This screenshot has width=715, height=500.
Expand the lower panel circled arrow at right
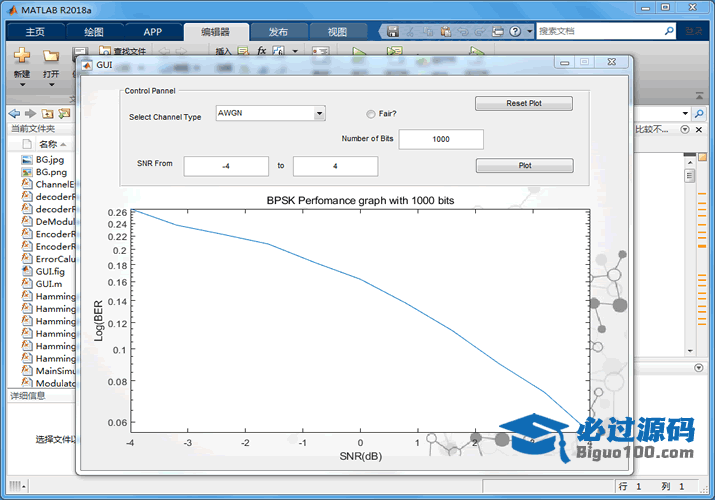(699, 367)
